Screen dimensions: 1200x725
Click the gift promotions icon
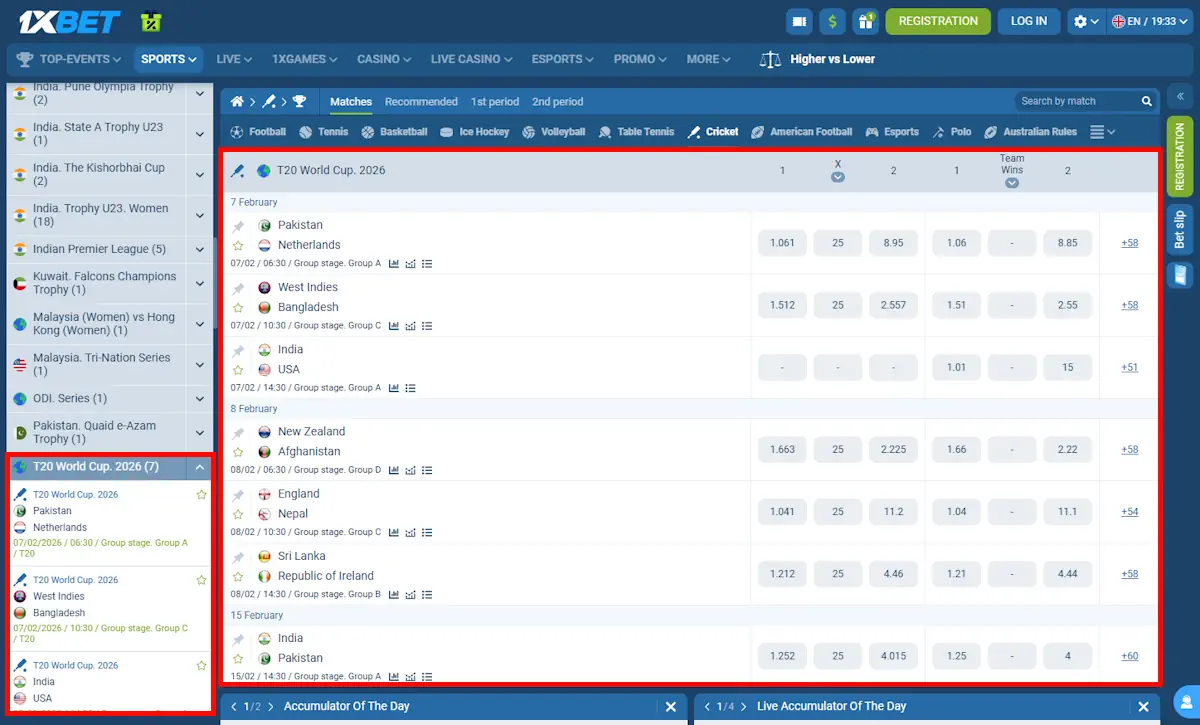(x=866, y=20)
